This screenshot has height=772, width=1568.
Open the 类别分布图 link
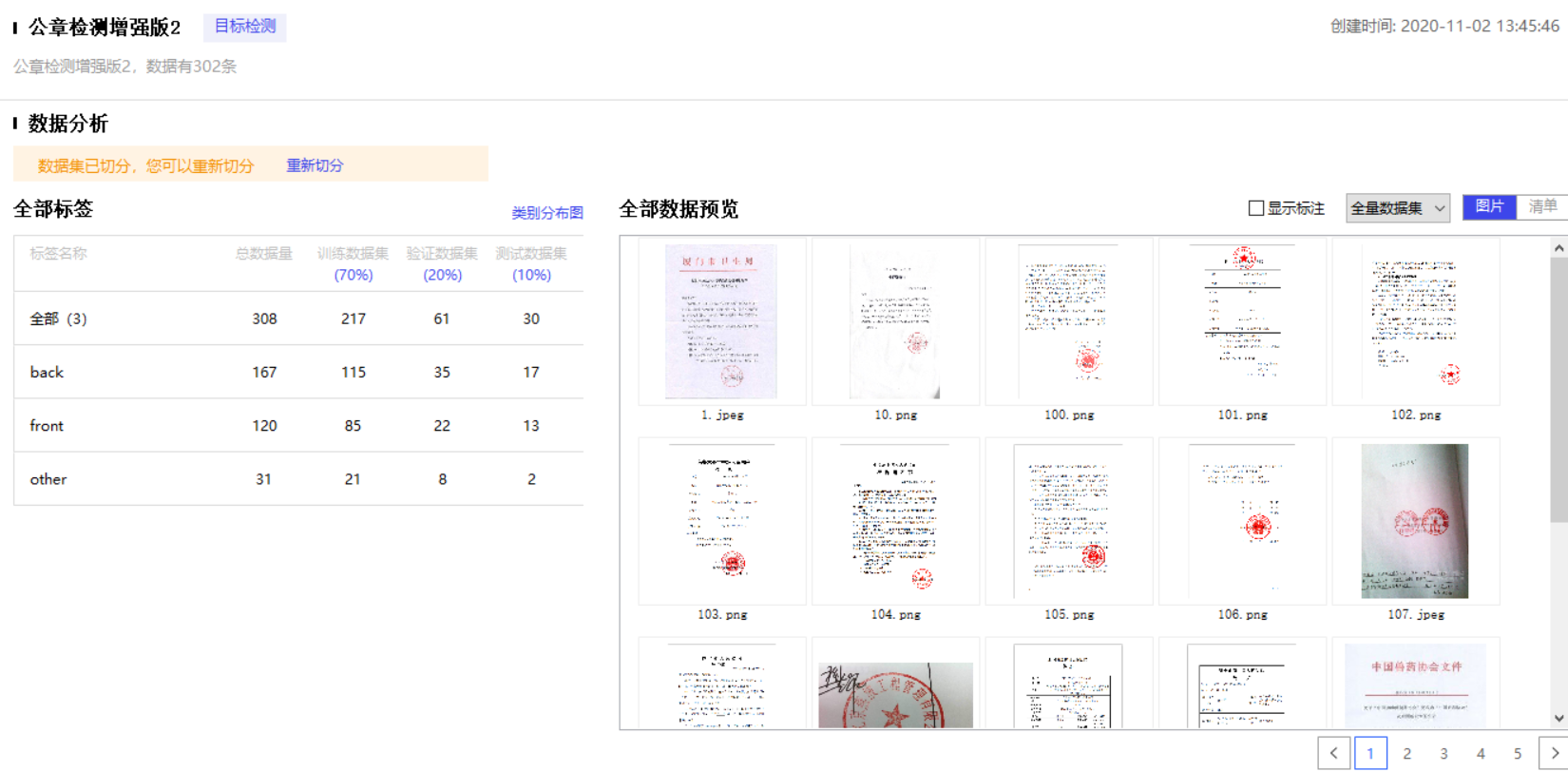pos(547,213)
